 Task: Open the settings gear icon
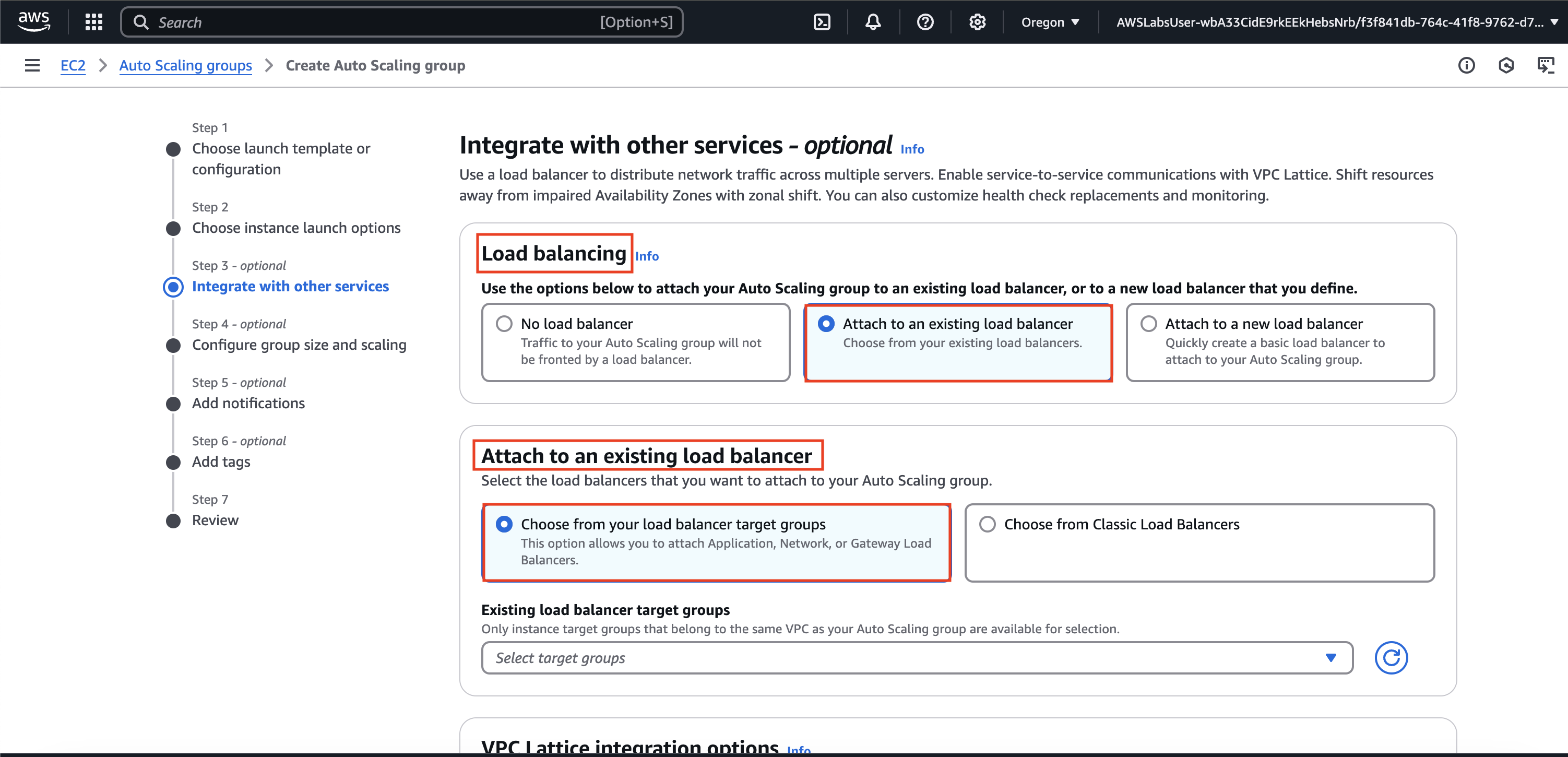(x=977, y=22)
